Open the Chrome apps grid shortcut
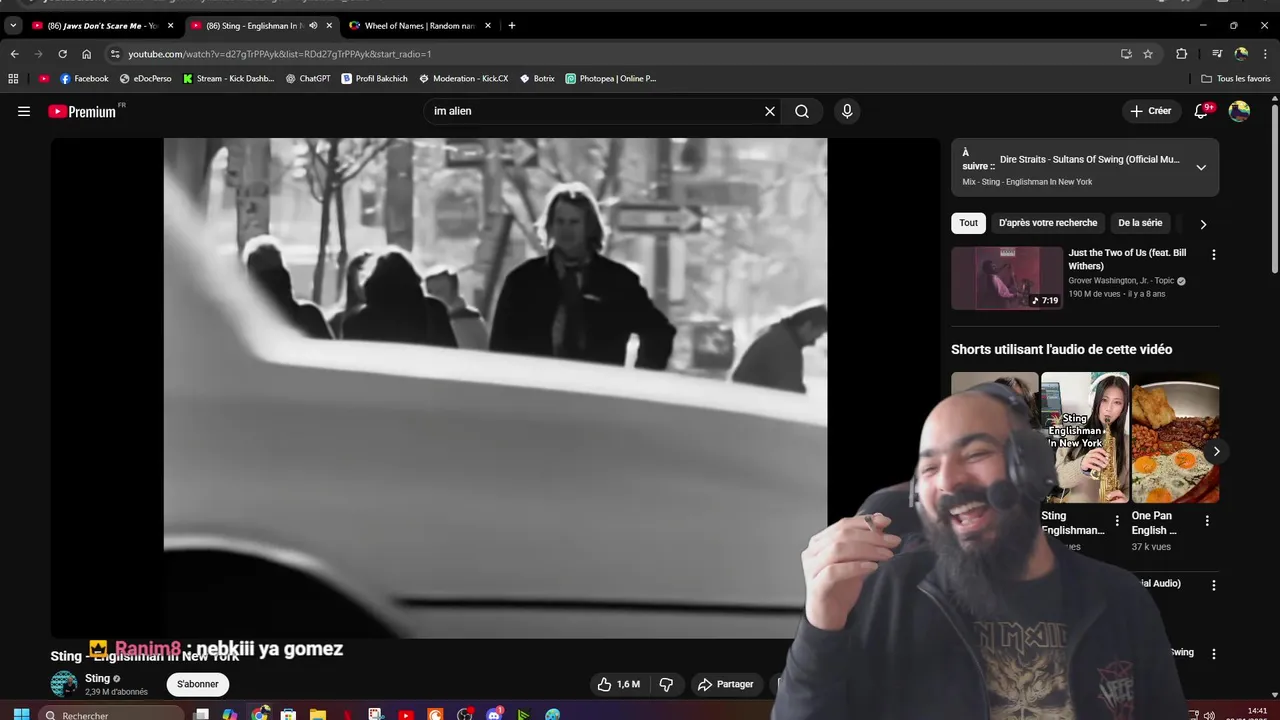Screen dimensions: 1280x720 [13, 78]
